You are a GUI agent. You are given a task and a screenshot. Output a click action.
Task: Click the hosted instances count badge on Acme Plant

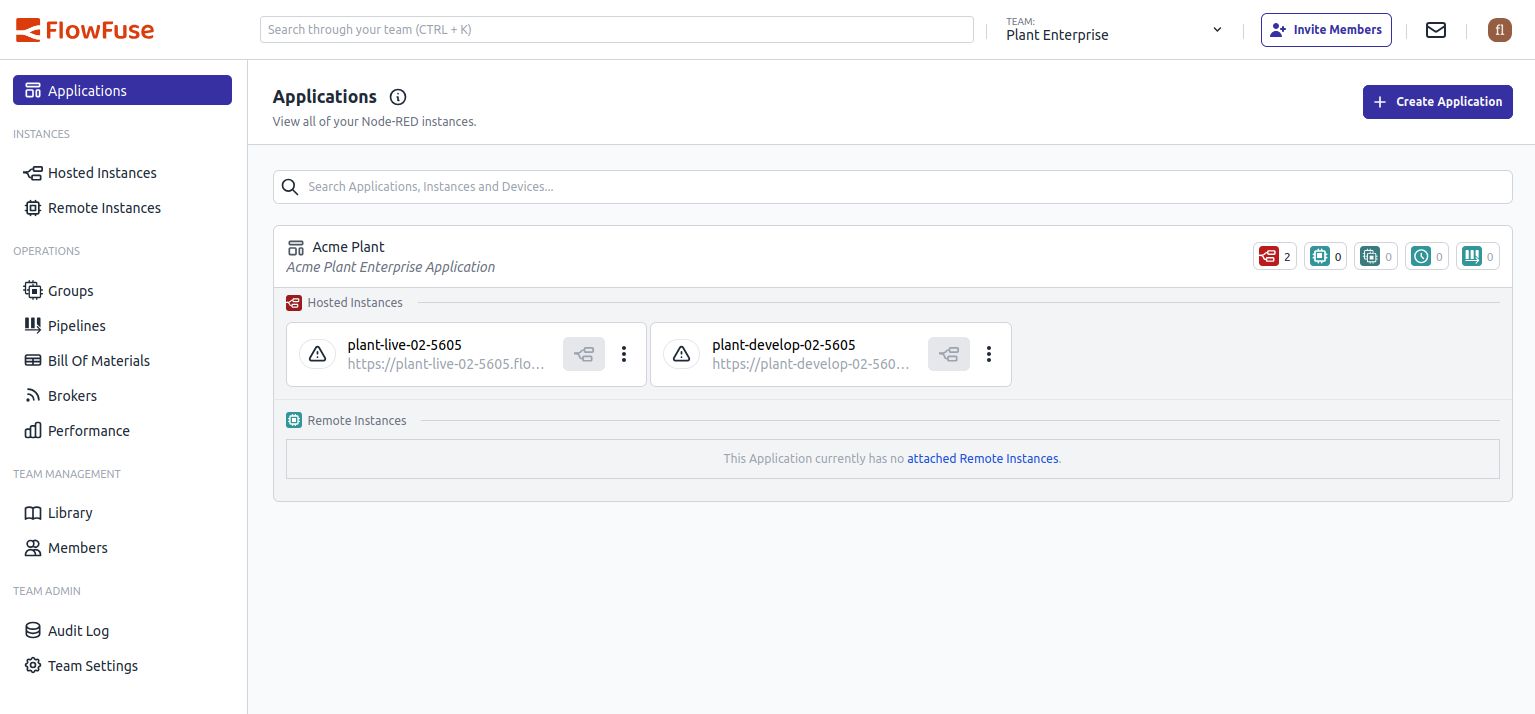coord(1274,256)
